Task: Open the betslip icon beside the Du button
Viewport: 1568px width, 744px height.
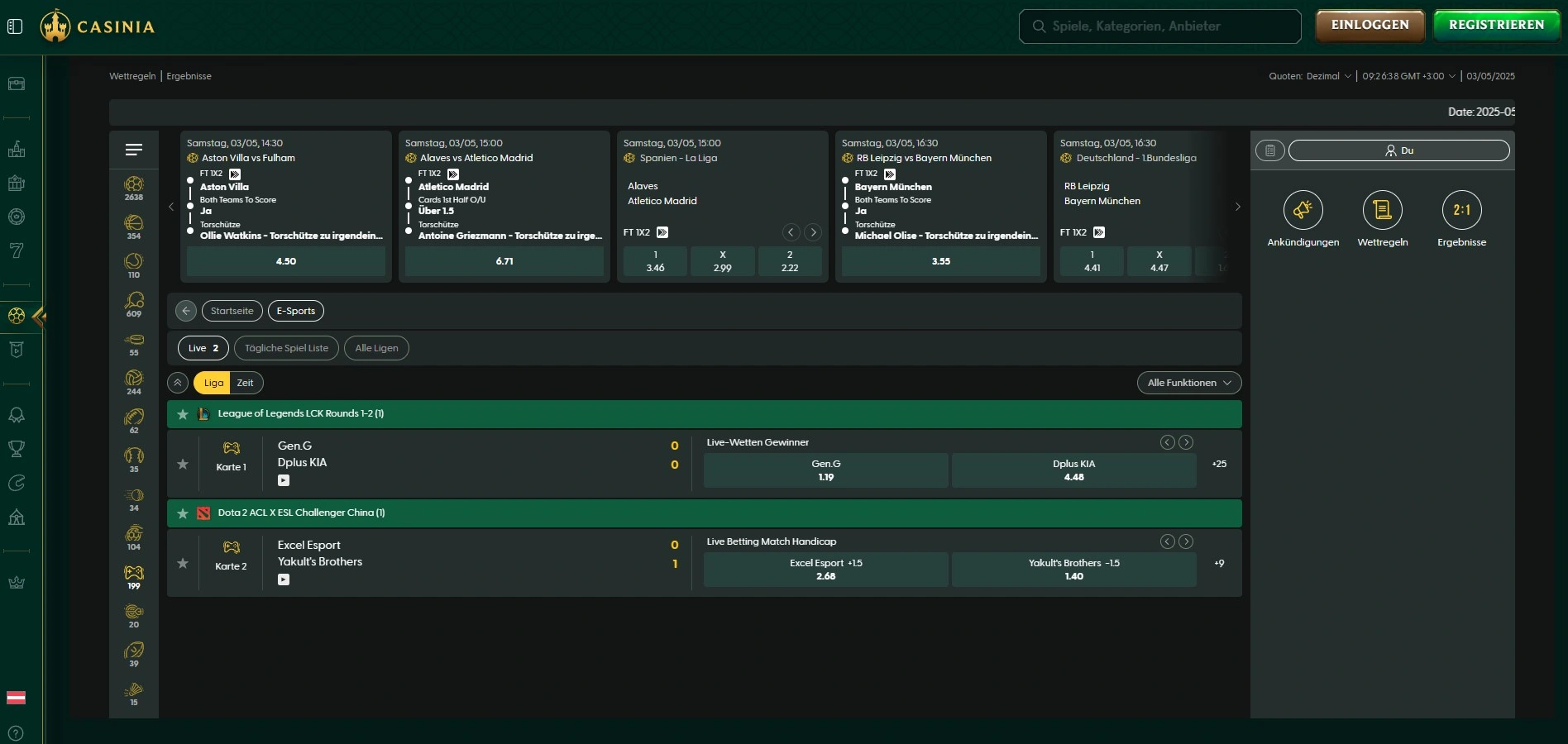Action: (x=1269, y=150)
